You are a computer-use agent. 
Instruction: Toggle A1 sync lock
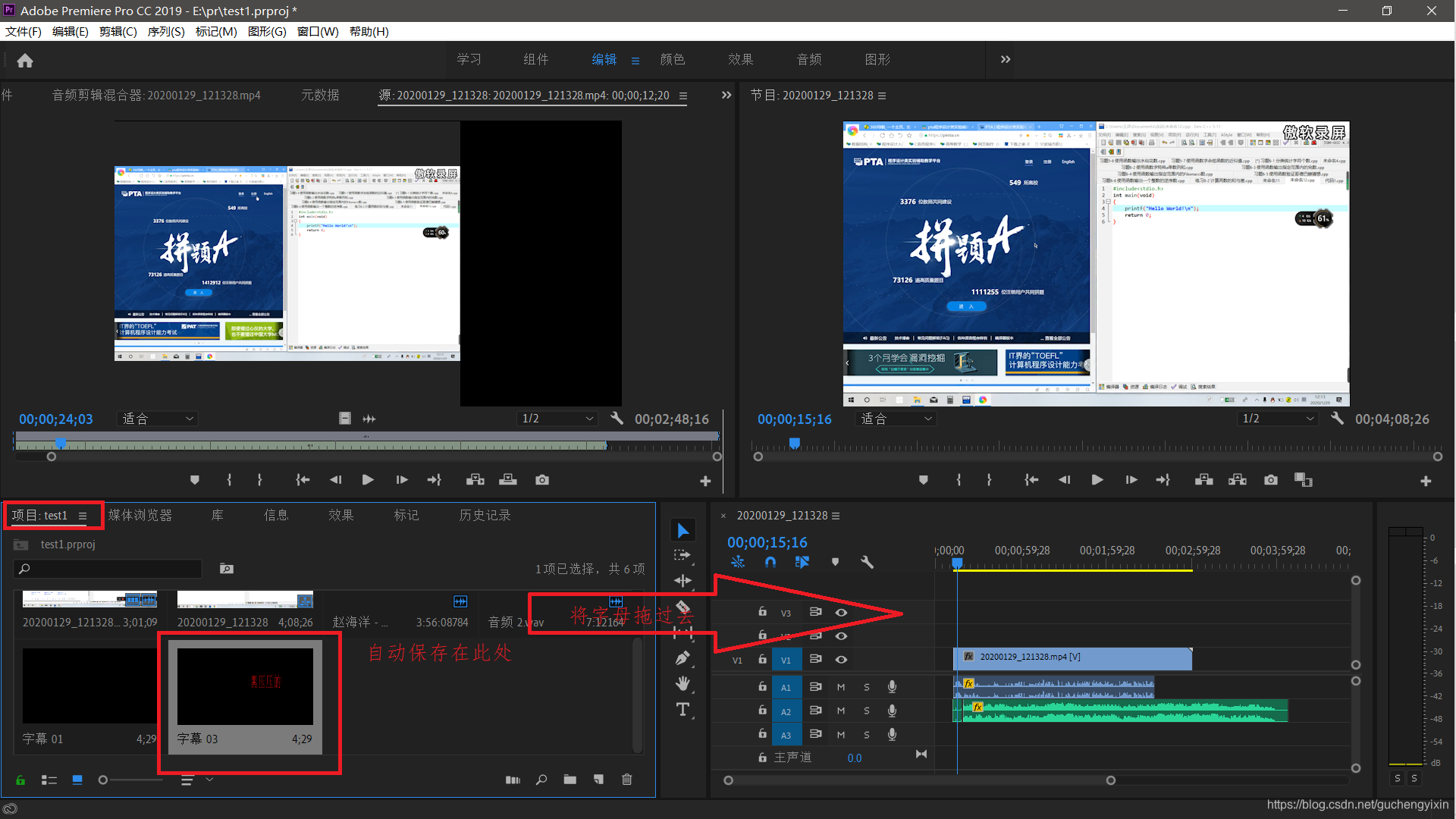tap(816, 687)
